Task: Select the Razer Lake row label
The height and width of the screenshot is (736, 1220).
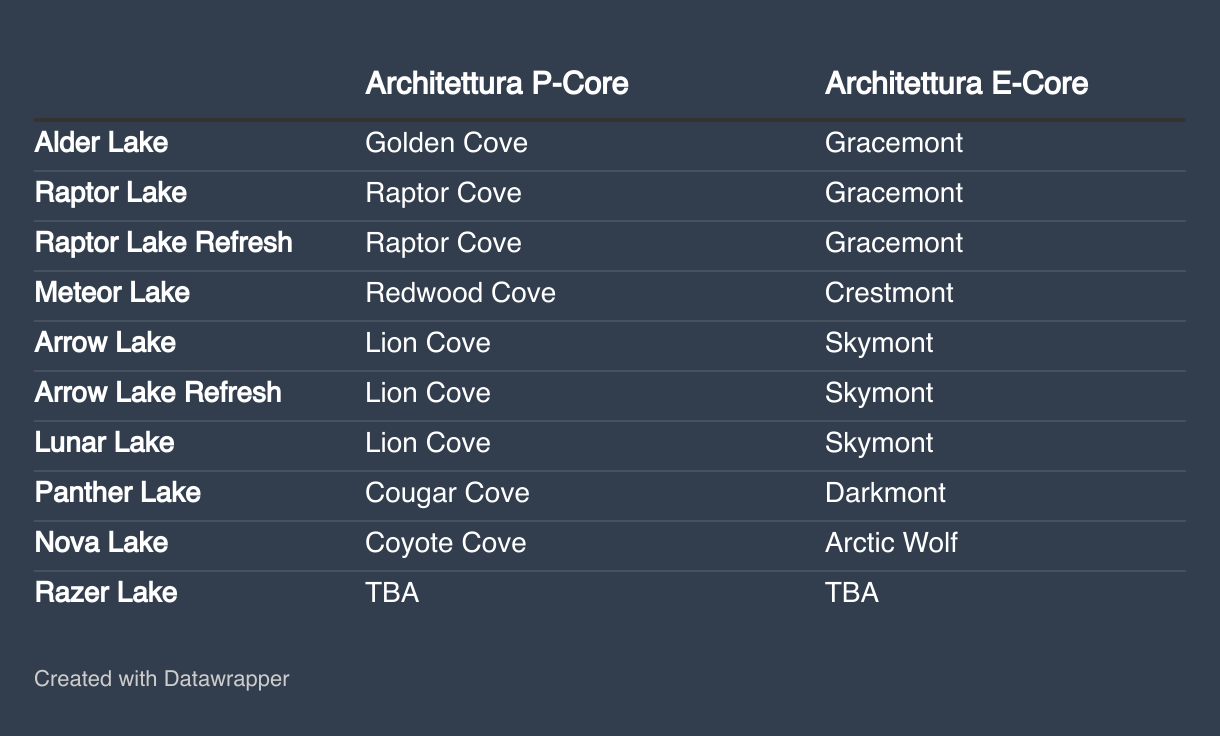Action: [106, 593]
